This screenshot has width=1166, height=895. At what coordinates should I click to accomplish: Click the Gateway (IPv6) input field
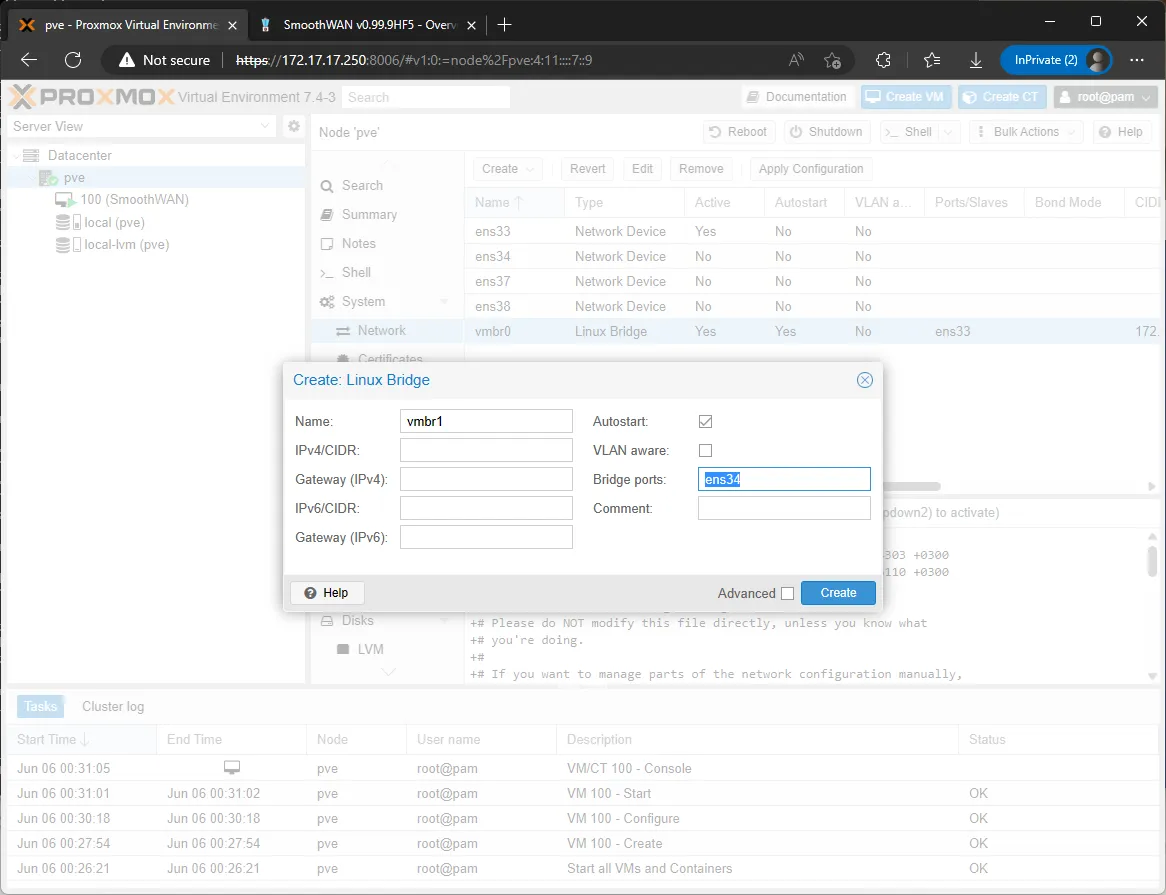pyautogui.click(x=486, y=537)
